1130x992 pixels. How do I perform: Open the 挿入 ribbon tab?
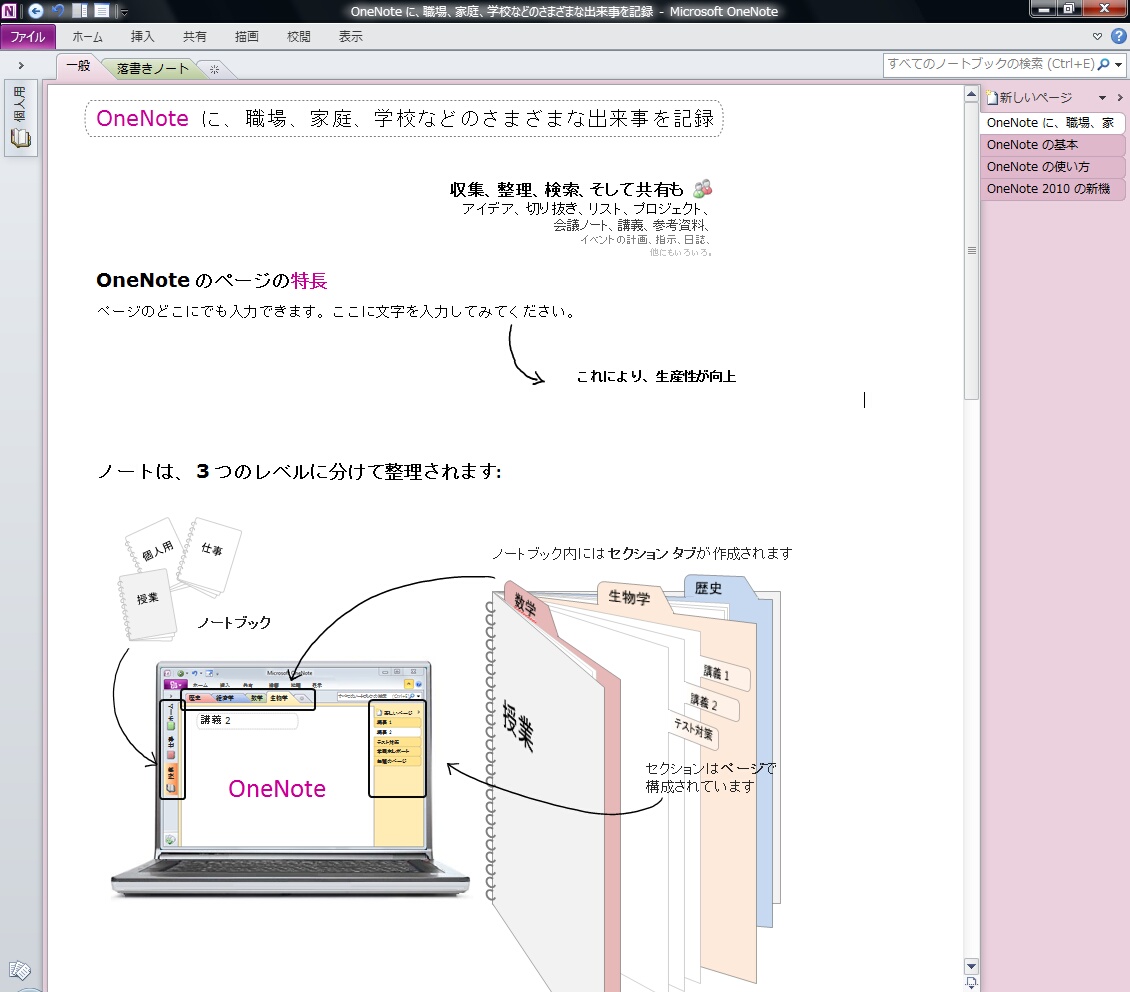coord(142,37)
